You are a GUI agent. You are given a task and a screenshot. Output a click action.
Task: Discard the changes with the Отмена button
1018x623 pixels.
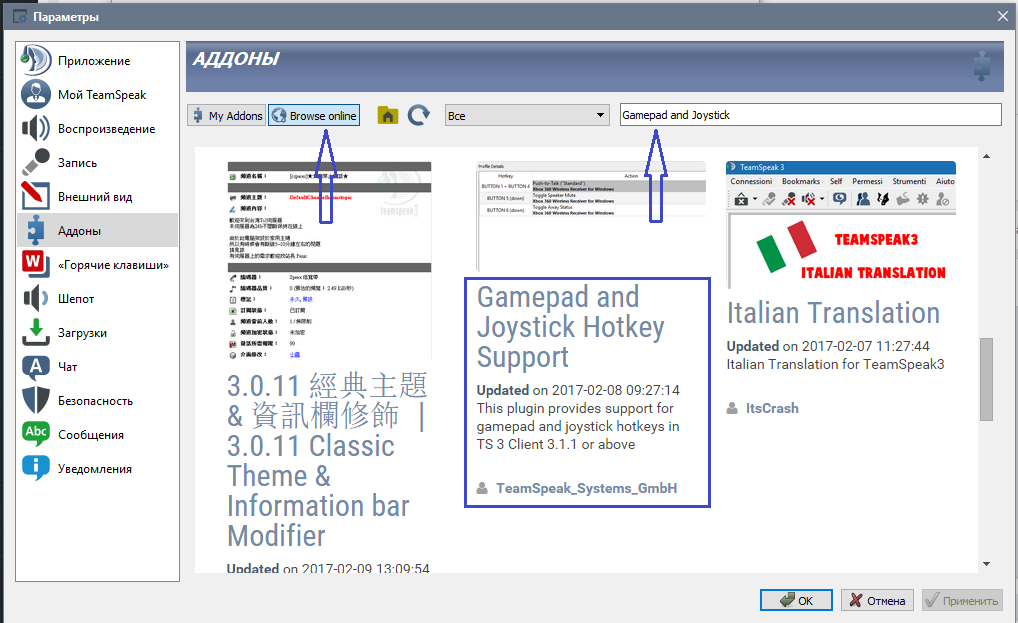pos(877,600)
